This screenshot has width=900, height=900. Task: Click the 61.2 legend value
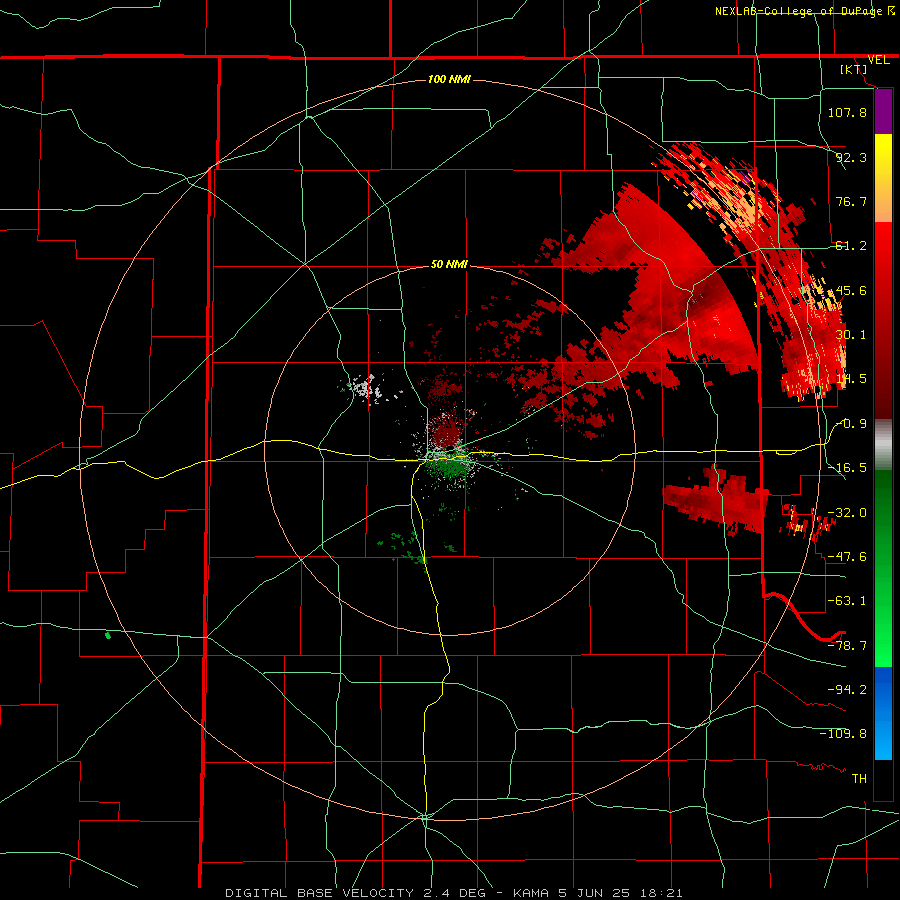[851, 246]
